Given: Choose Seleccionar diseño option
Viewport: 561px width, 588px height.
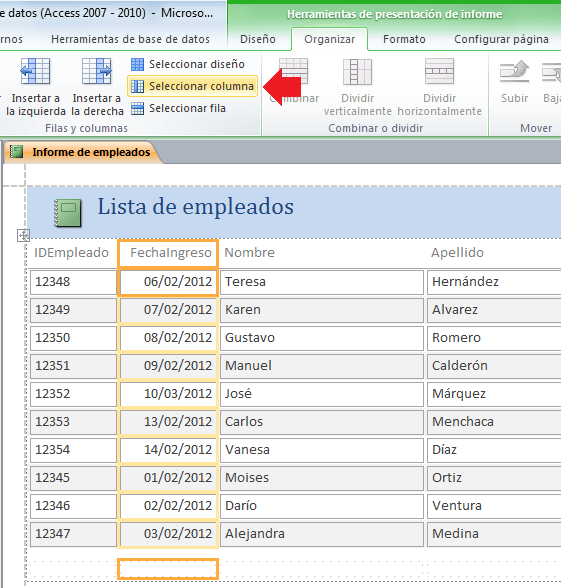Looking at the screenshot, I should click(x=188, y=64).
